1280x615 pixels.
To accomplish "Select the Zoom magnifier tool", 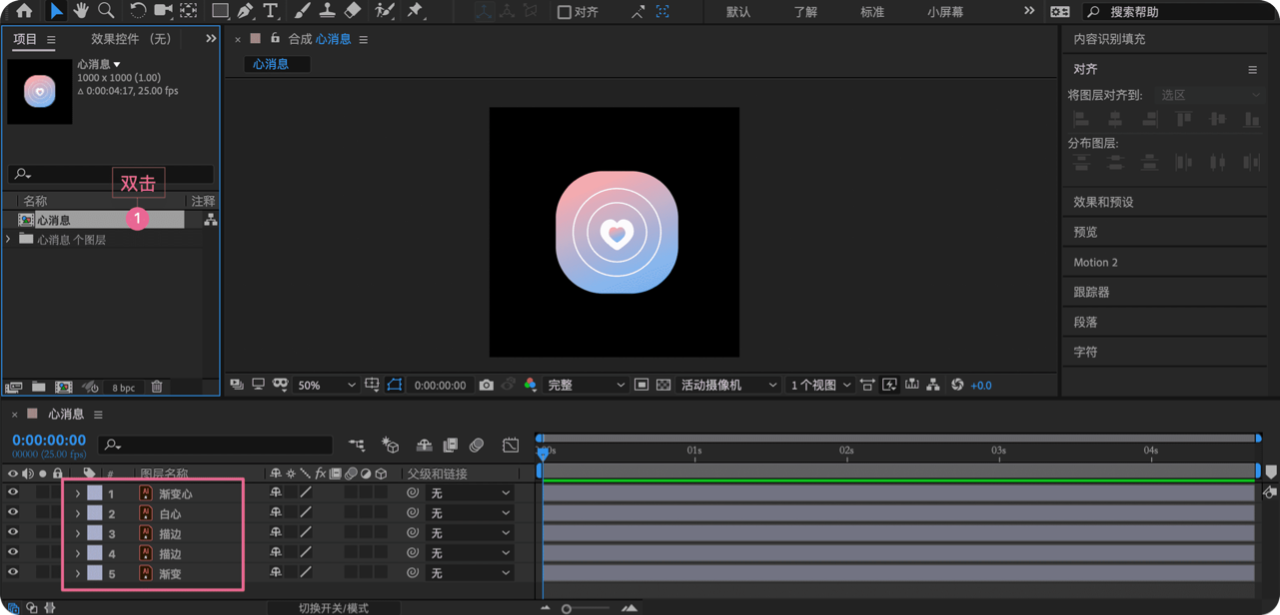I will coord(106,11).
